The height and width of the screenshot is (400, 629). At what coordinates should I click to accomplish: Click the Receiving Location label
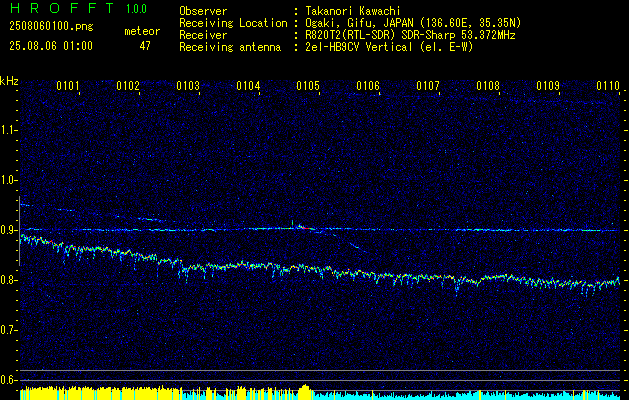pos(233,23)
